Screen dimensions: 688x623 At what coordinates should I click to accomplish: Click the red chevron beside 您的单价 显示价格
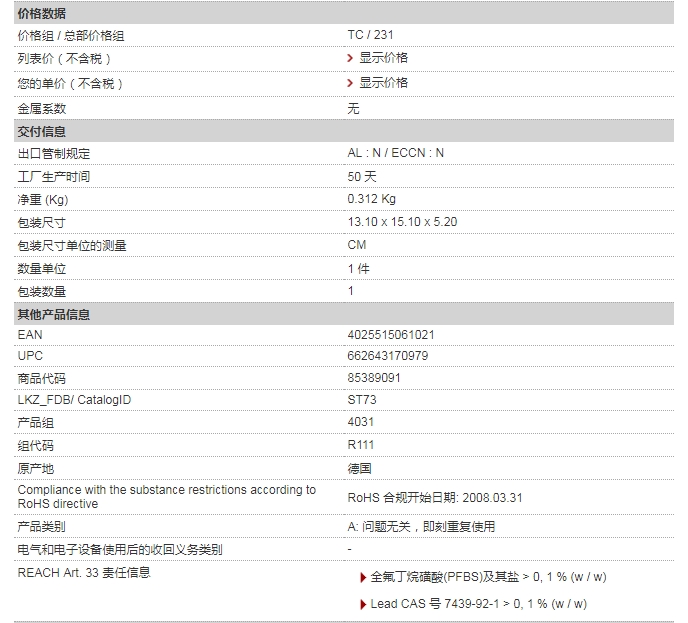coord(351,83)
